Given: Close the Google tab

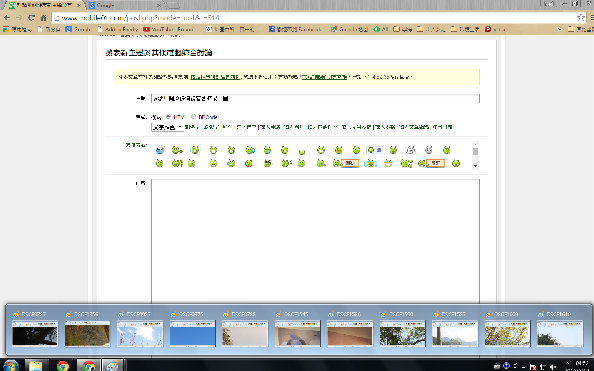Looking at the screenshot, I should pos(159,5).
